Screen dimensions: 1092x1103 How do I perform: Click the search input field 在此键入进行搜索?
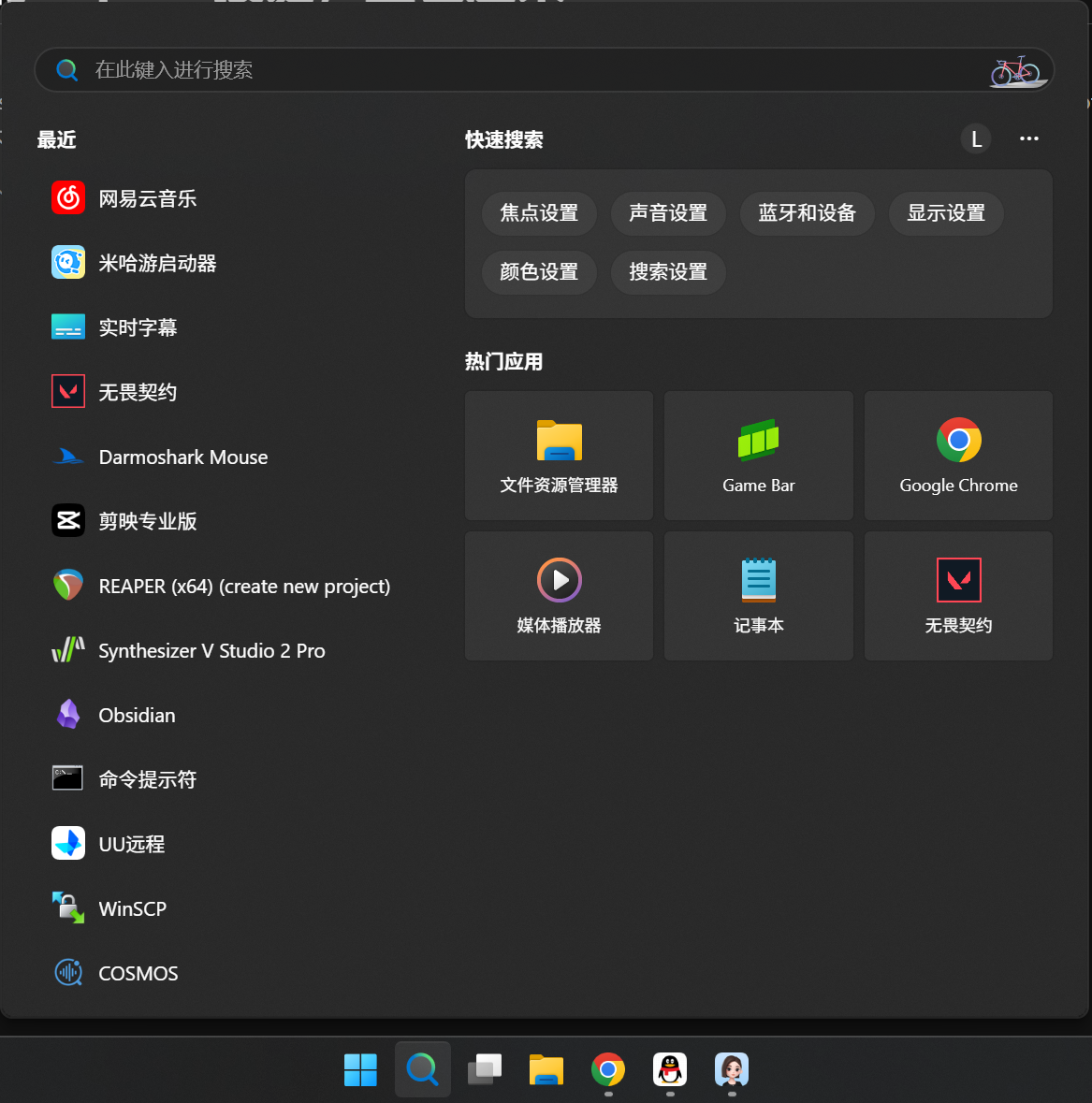pyautogui.click(x=544, y=69)
